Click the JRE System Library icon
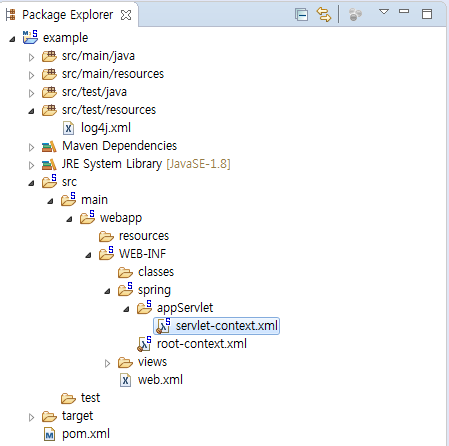 pyautogui.click(x=49, y=164)
